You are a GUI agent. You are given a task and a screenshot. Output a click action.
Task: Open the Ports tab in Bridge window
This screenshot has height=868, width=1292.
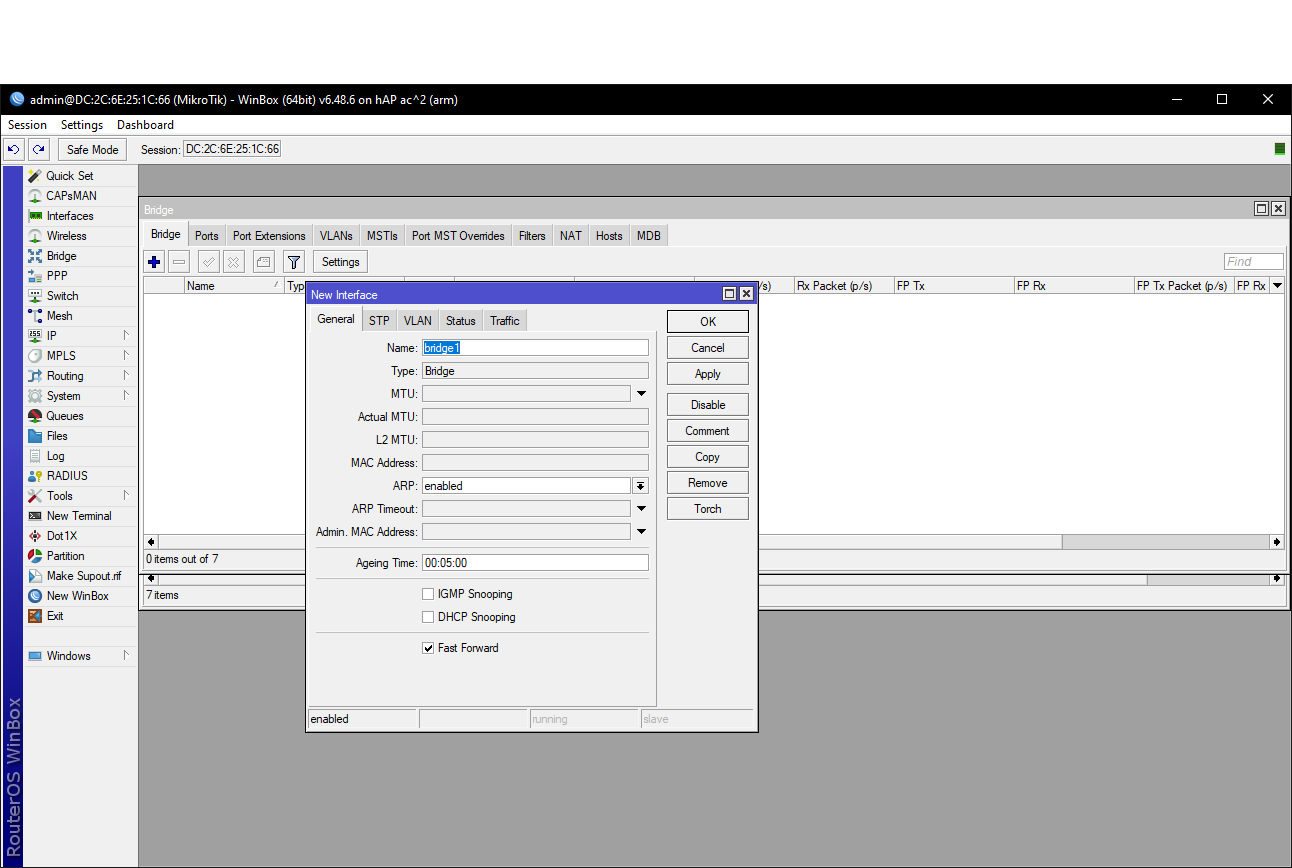207,236
